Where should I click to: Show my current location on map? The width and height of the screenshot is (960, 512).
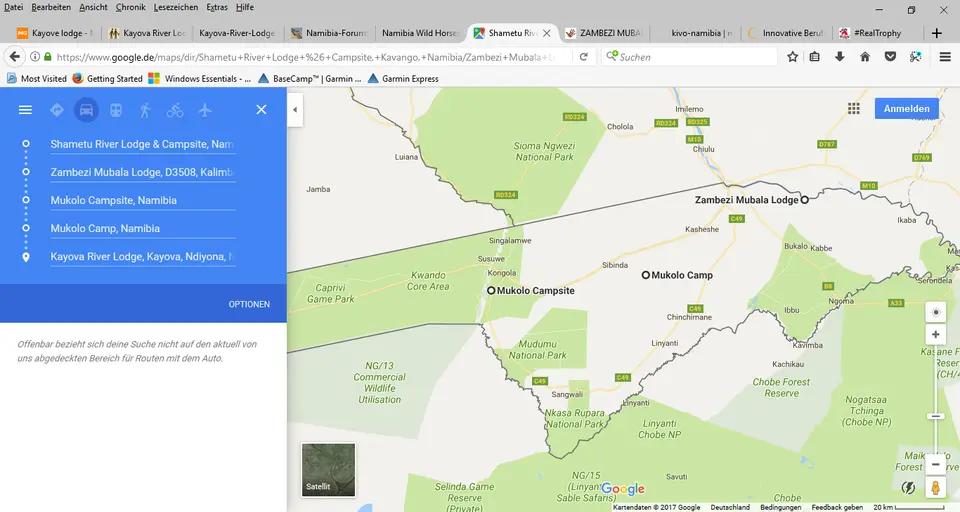click(936, 312)
